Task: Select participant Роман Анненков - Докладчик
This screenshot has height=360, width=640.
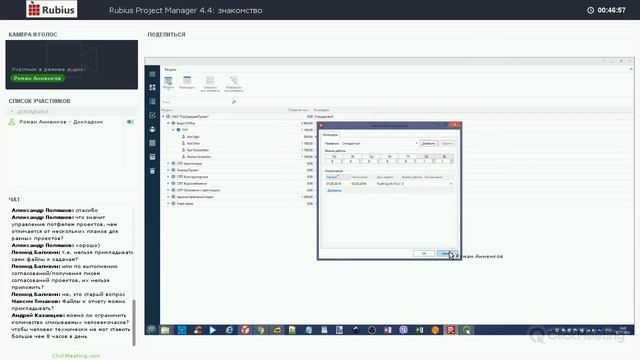Action: coord(61,122)
